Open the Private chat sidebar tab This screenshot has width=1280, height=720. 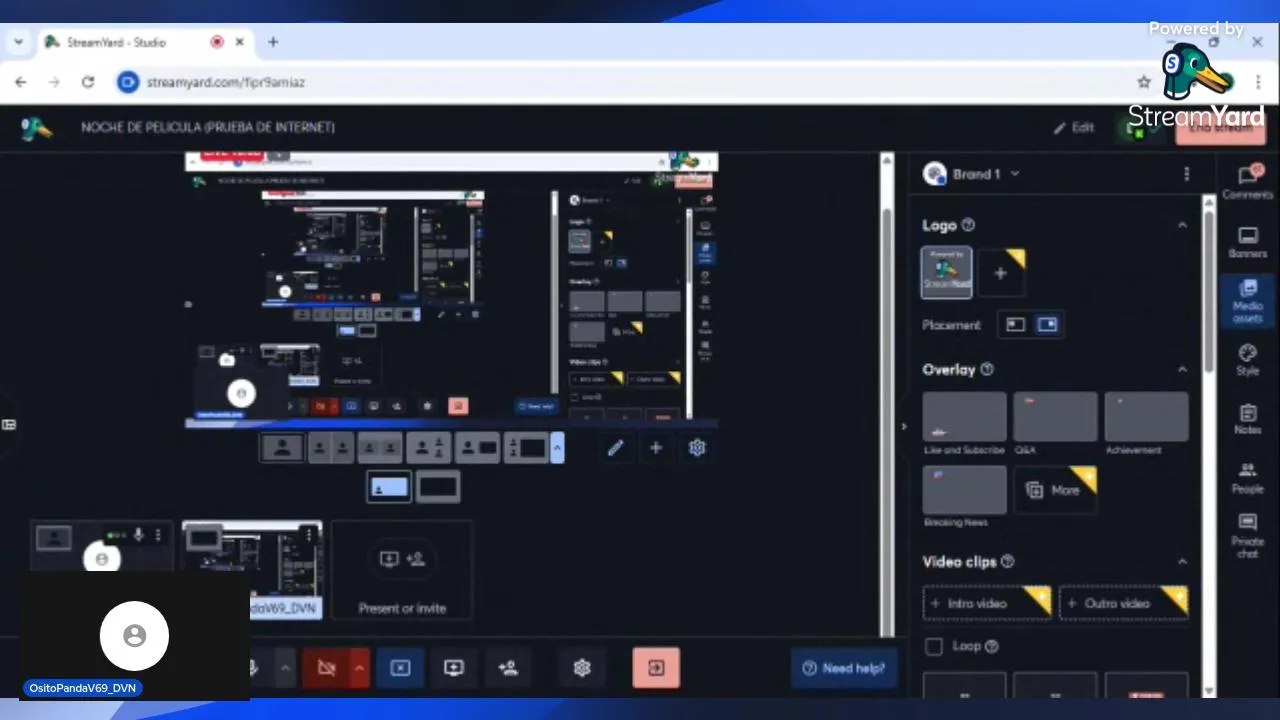tap(1247, 535)
